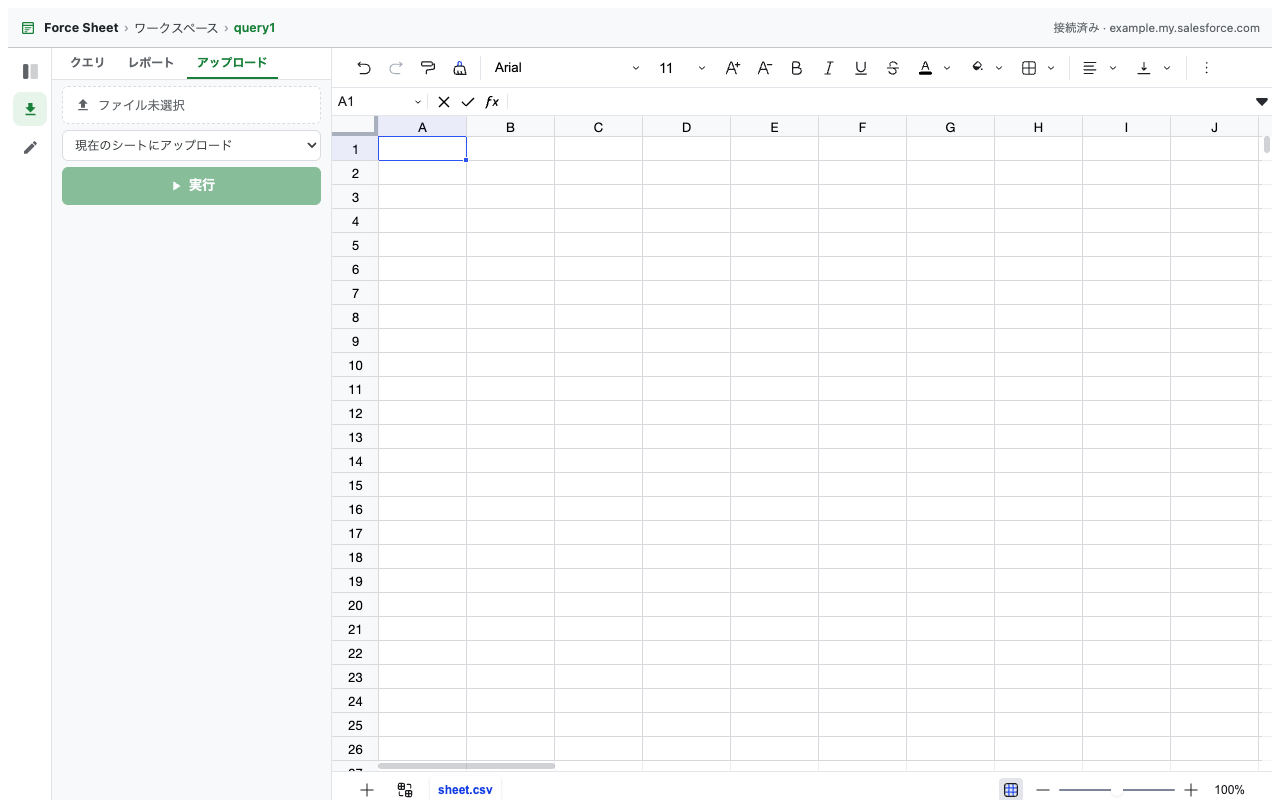
Task: Select the sheet.csv sheet tab
Action: pyautogui.click(x=465, y=790)
